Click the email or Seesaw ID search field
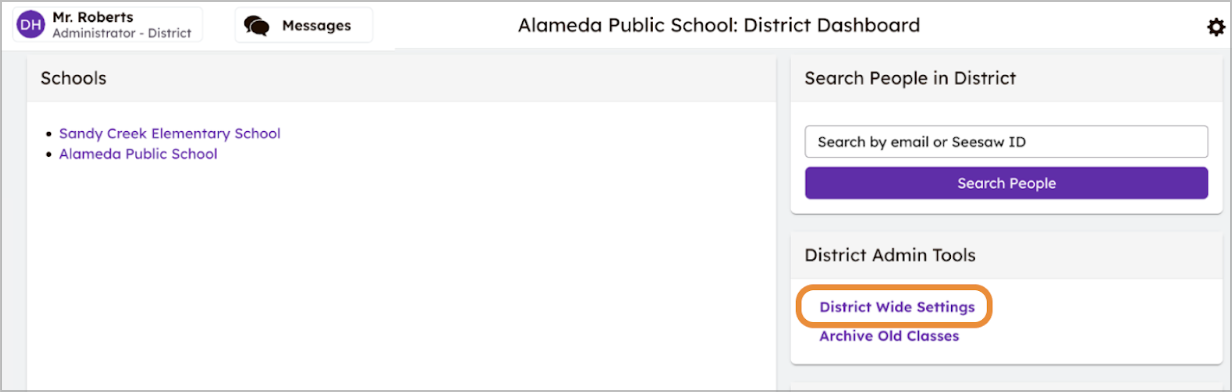The height and width of the screenshot is (392, 1232). tap(1006, 142)
